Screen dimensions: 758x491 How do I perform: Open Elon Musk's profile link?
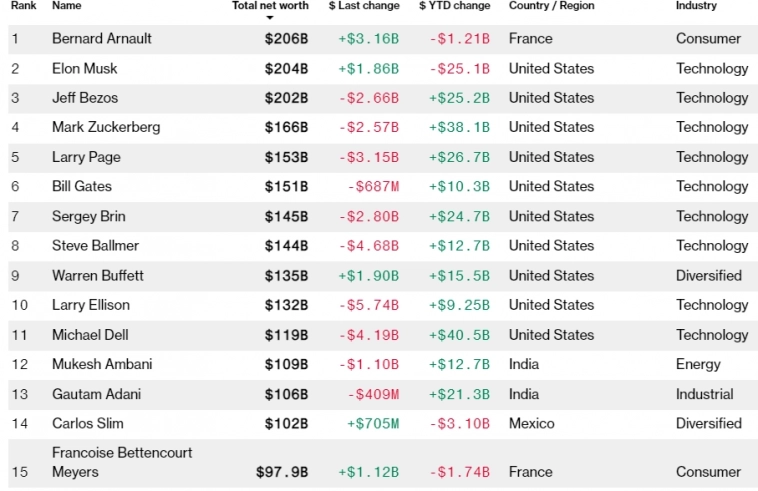(x=85, y=69)
